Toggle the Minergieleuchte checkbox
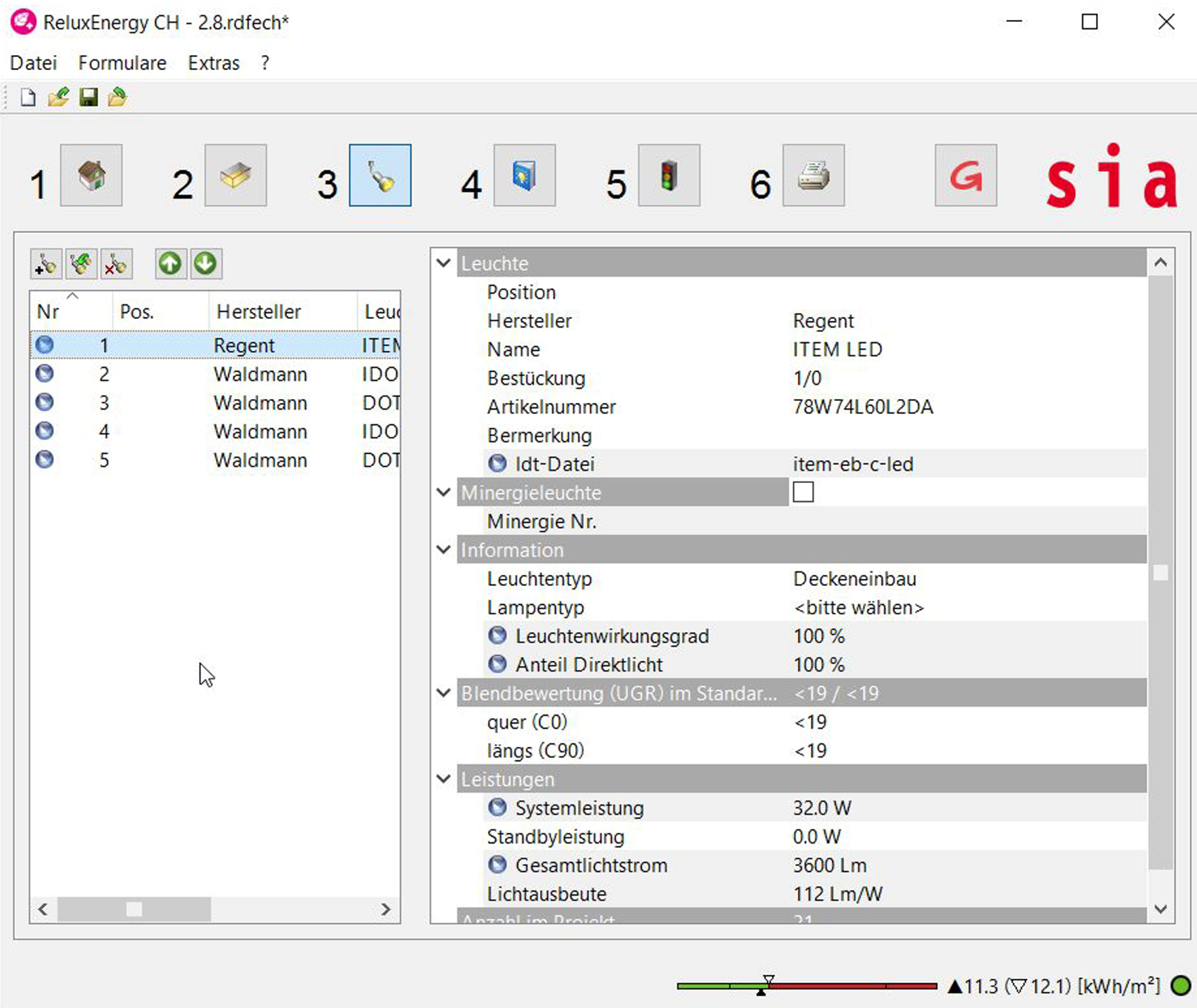 click(803, 492)
